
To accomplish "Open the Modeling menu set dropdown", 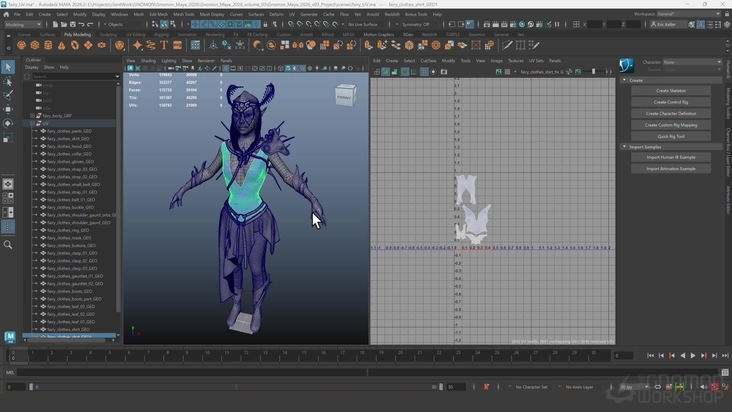I will point(22,24).
